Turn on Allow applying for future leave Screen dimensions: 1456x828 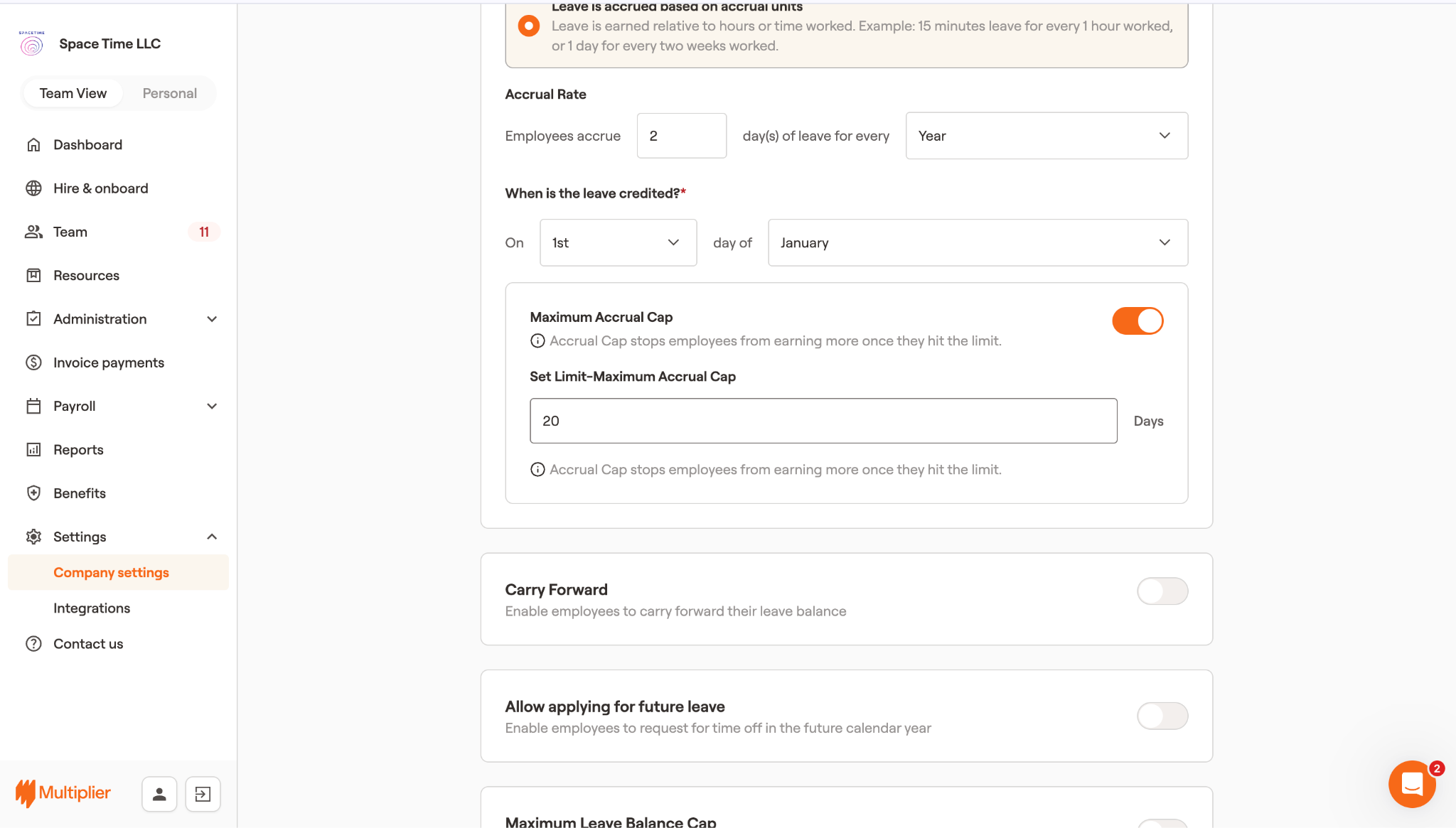coord(1162,716)
